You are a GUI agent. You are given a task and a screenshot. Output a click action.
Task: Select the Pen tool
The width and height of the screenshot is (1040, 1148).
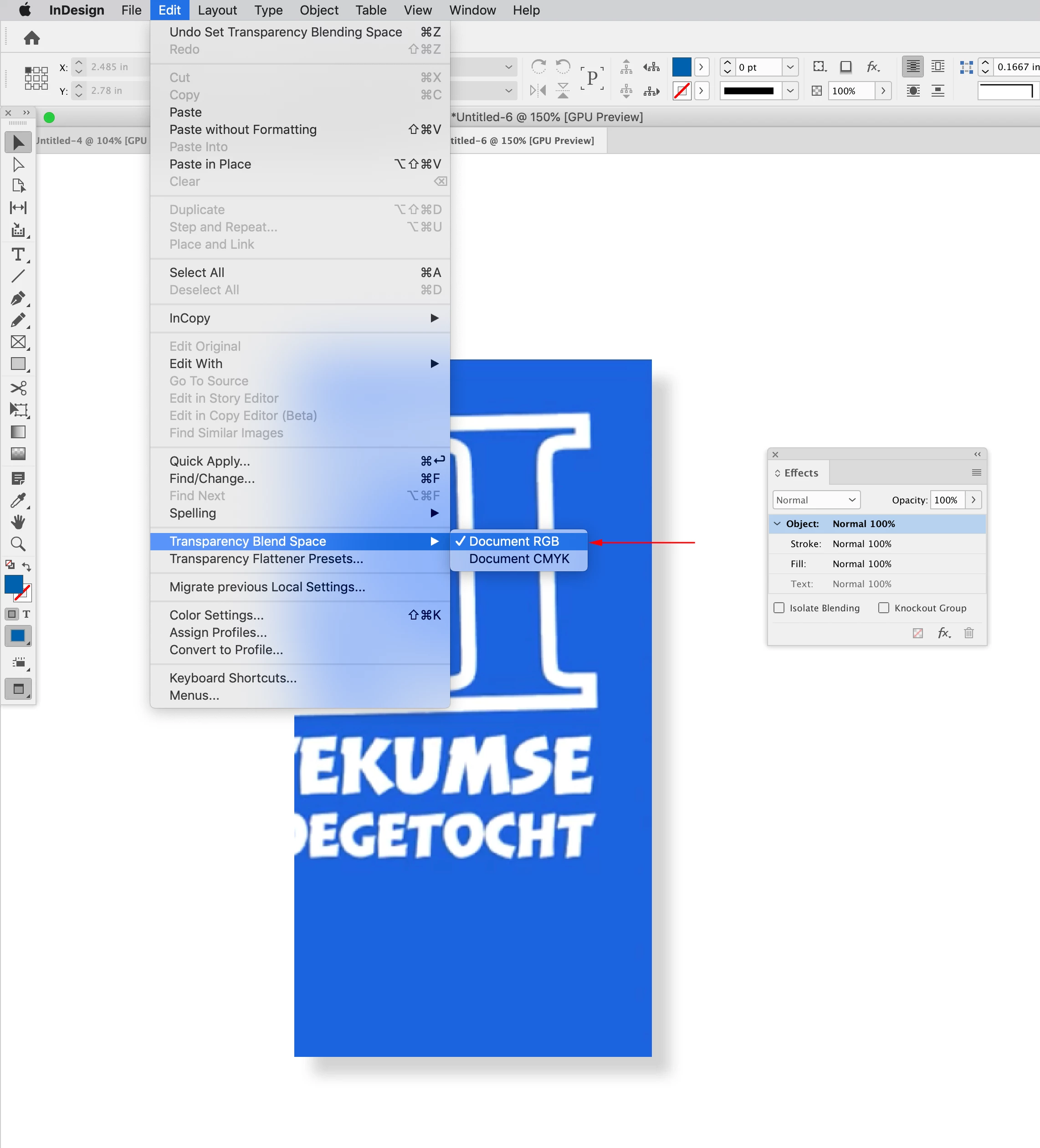pos(18,298)
